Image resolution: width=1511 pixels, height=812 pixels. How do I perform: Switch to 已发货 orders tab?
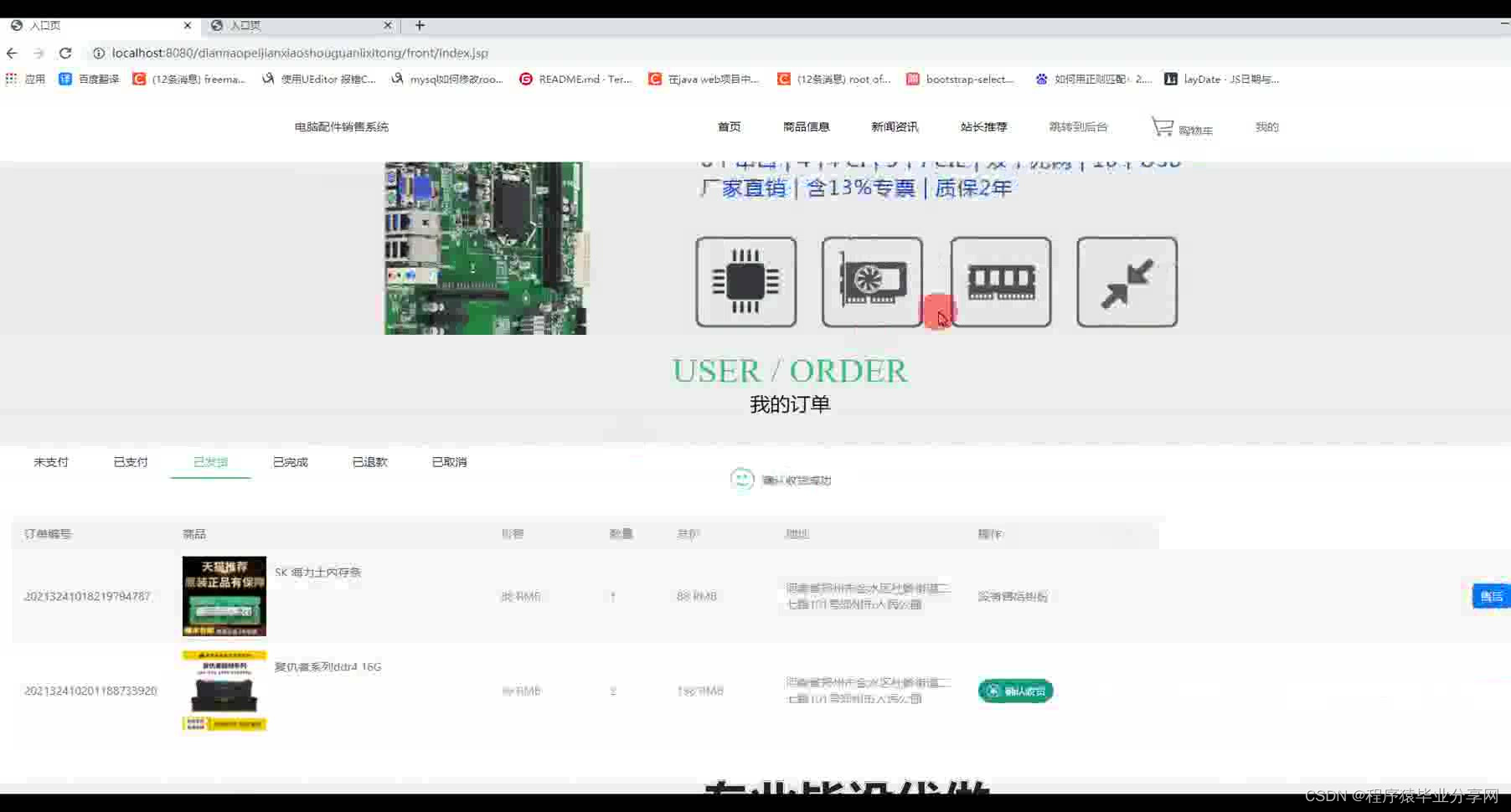pos(210,462)
